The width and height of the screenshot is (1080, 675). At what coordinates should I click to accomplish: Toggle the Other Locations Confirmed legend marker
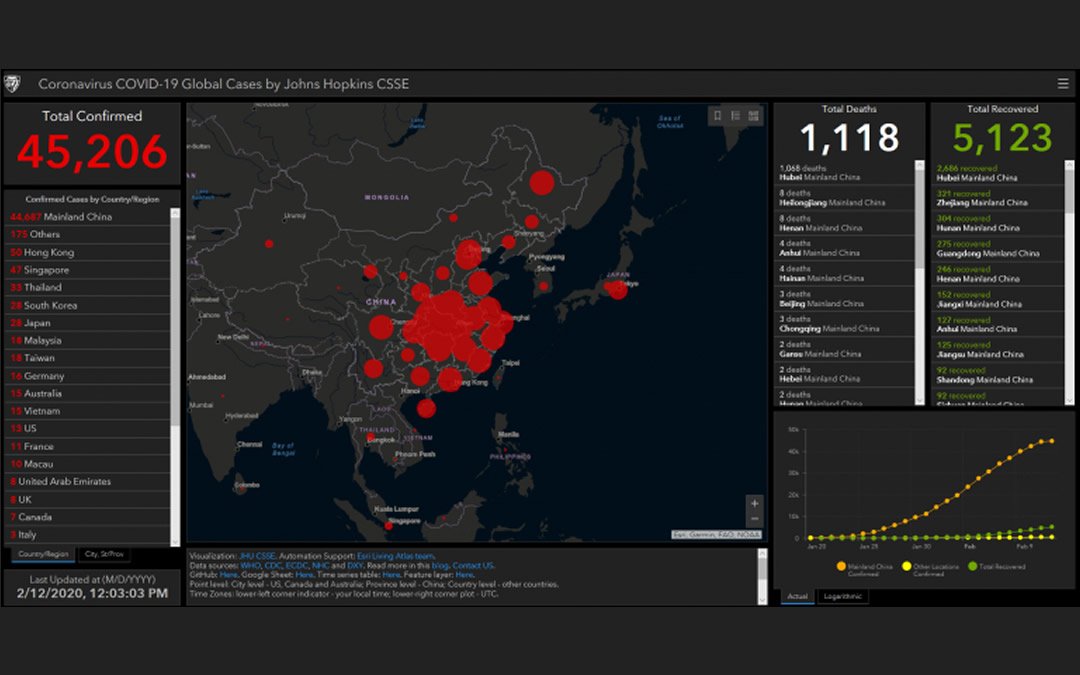[x=906, y=566]
